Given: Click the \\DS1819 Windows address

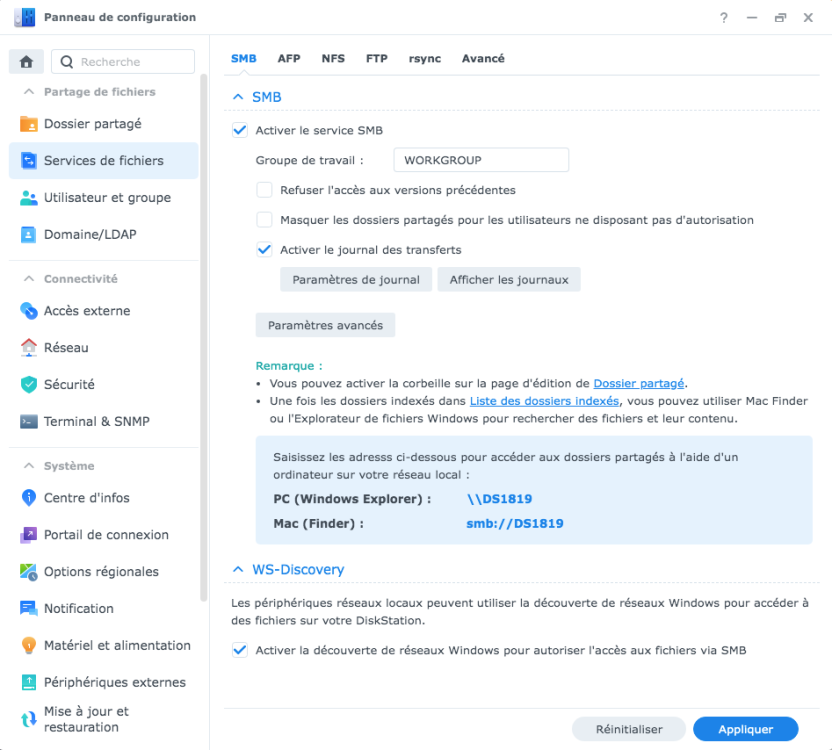Looking at the screenshot, I should pos(499,499).
